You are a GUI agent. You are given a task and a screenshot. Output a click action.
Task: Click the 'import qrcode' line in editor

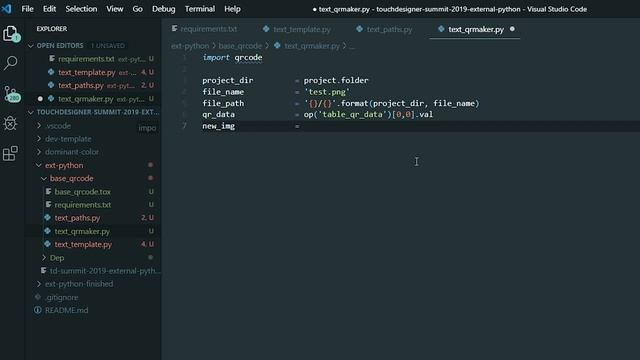click(x=232, y=58)
